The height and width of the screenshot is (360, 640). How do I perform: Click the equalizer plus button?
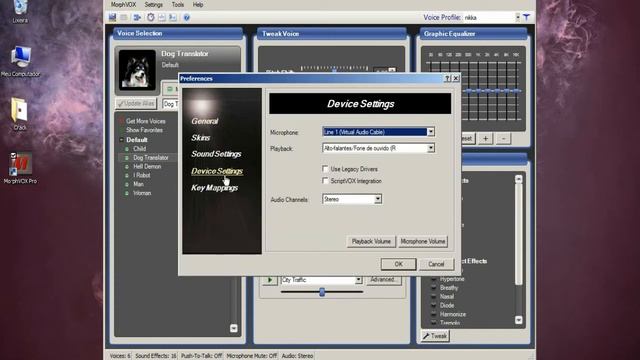[x=485, y=139]
